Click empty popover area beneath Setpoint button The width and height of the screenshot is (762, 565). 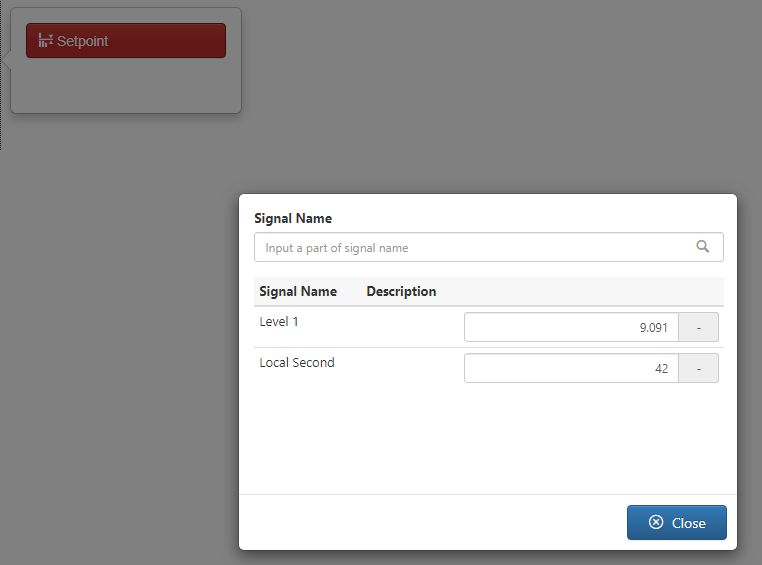coord(126,85)
